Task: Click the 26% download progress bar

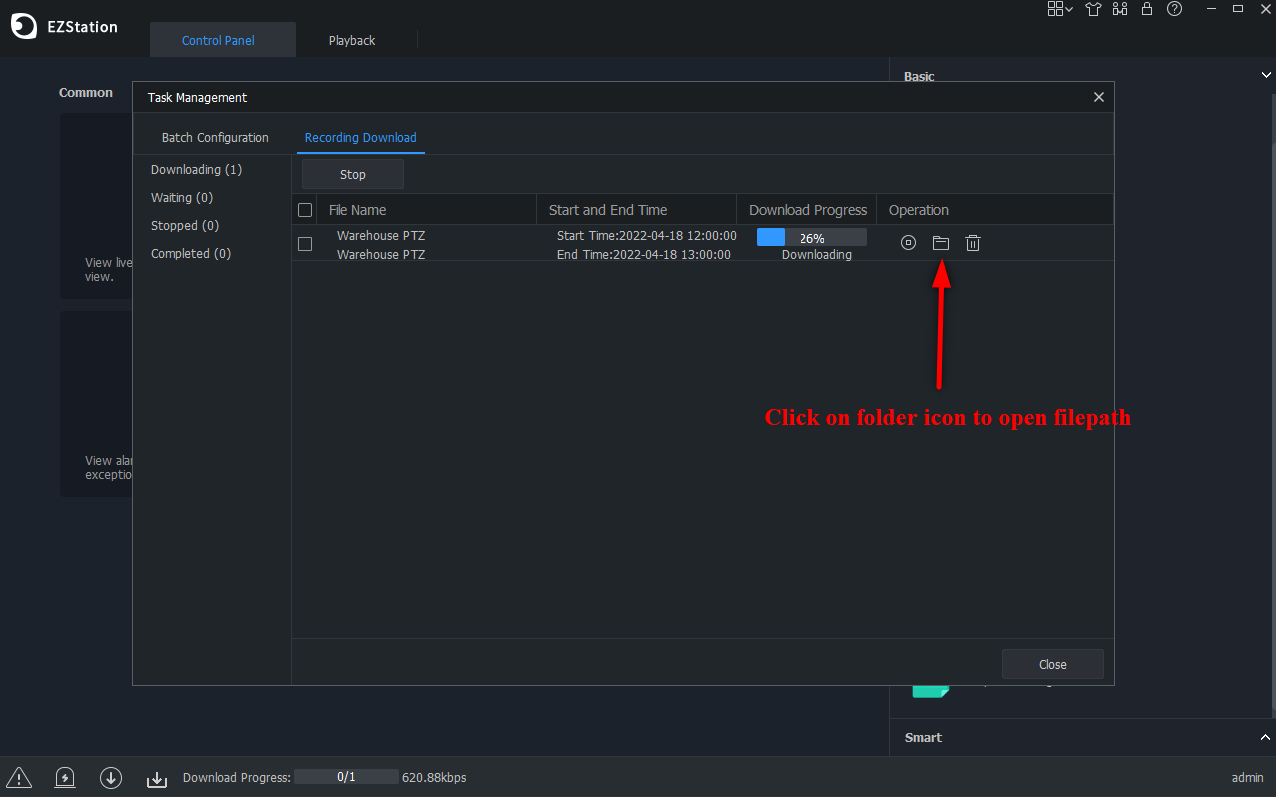Action: tap(811, 238)
